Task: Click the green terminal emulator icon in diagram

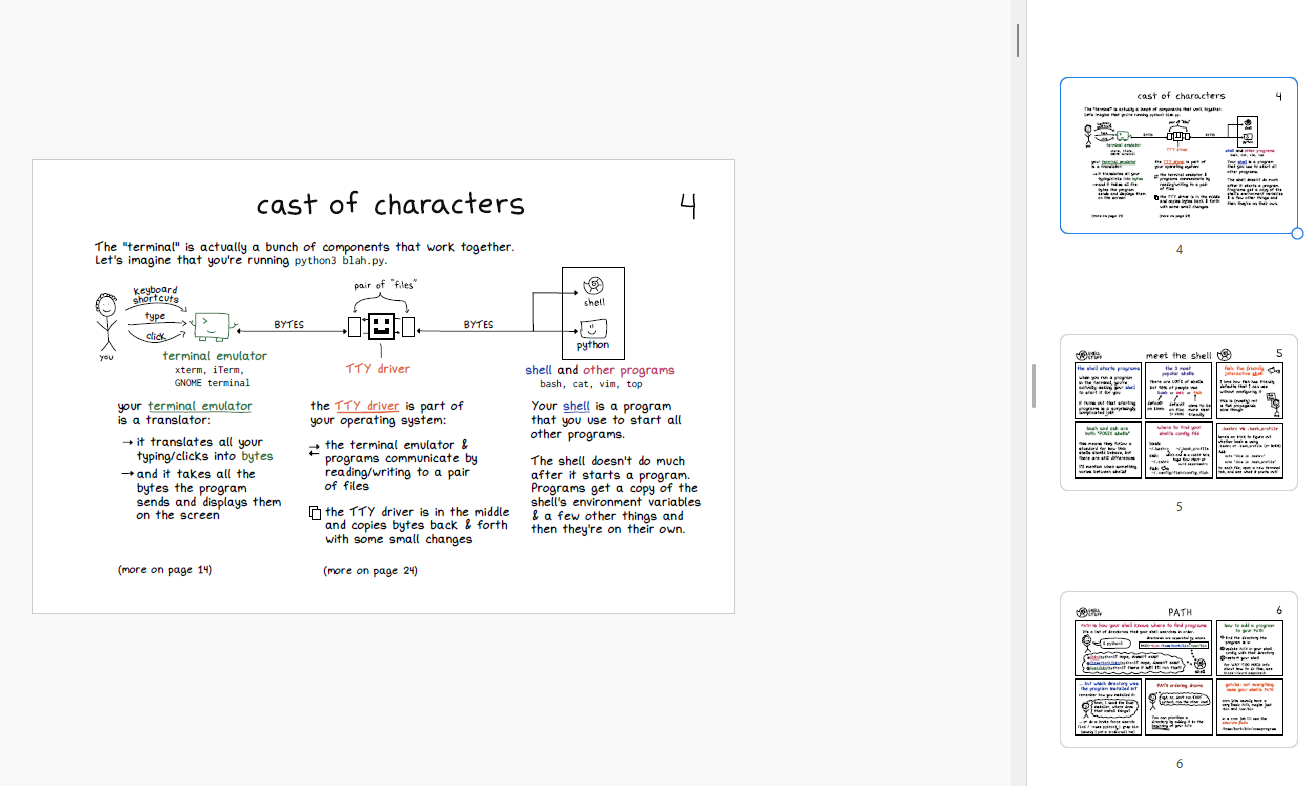Action: (x=211, y=324)
